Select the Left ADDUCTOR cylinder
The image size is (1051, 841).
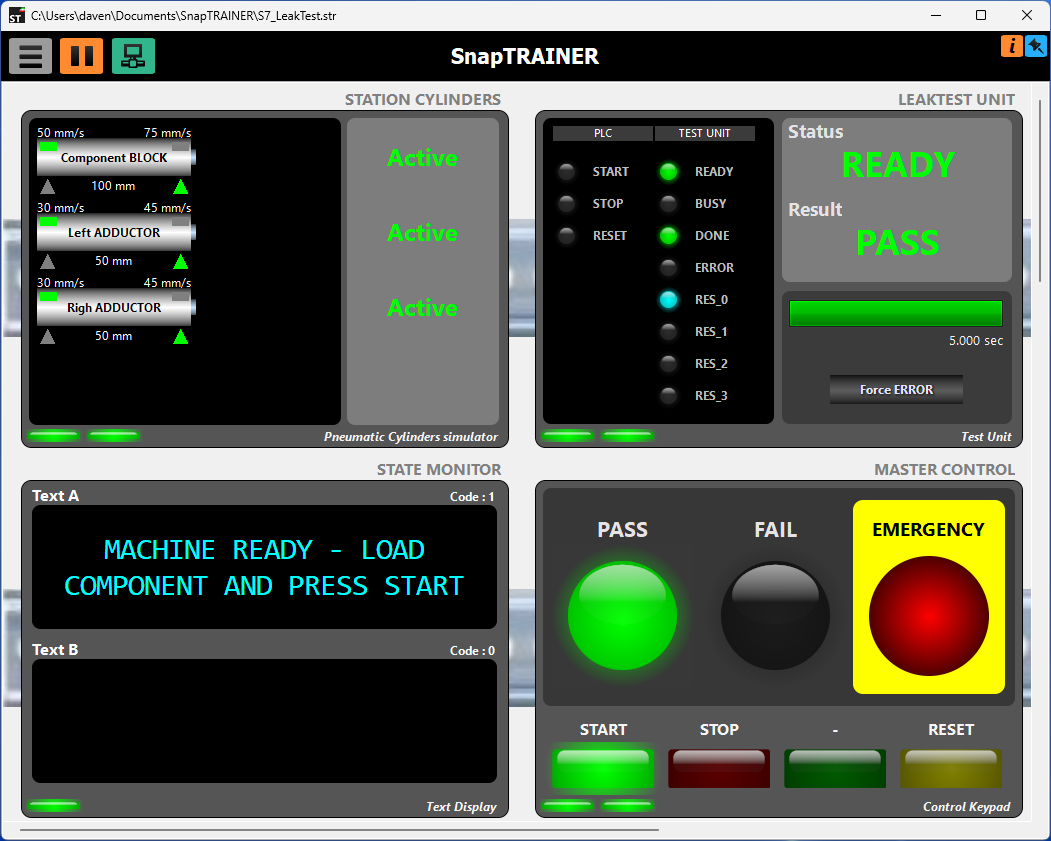tap(115, 233)
